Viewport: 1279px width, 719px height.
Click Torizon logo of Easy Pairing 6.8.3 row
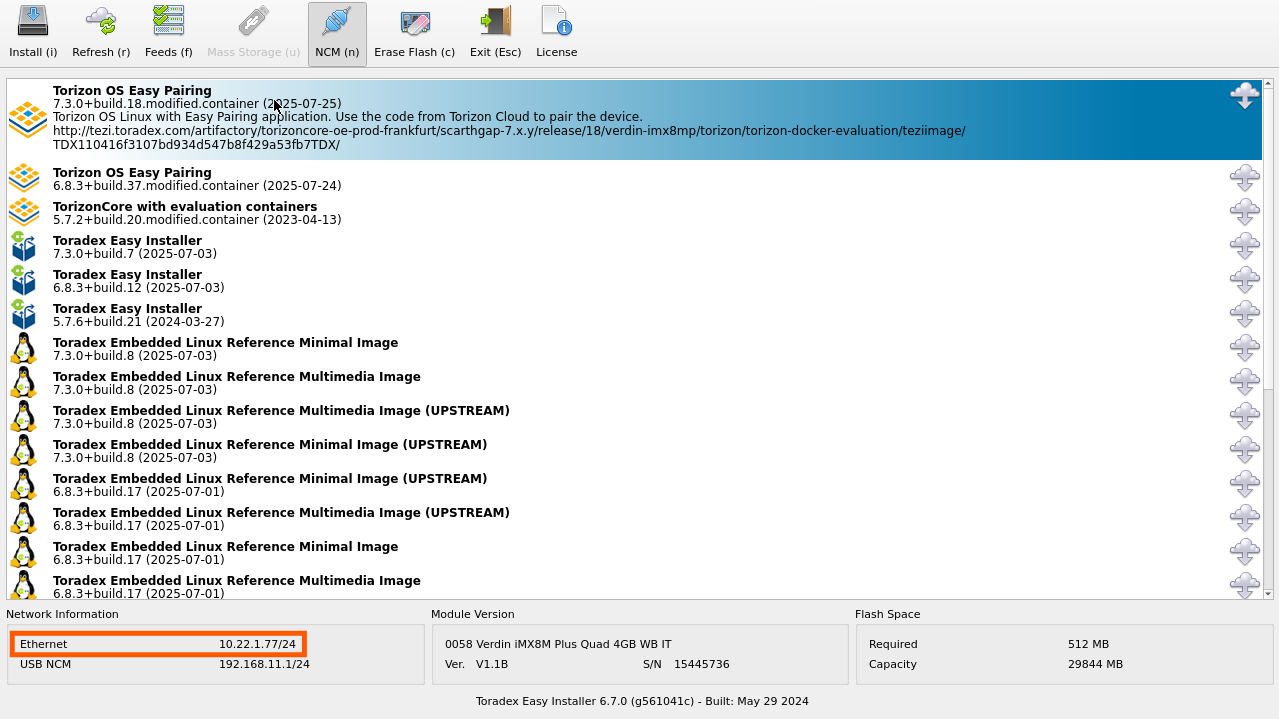pos(24,179)
